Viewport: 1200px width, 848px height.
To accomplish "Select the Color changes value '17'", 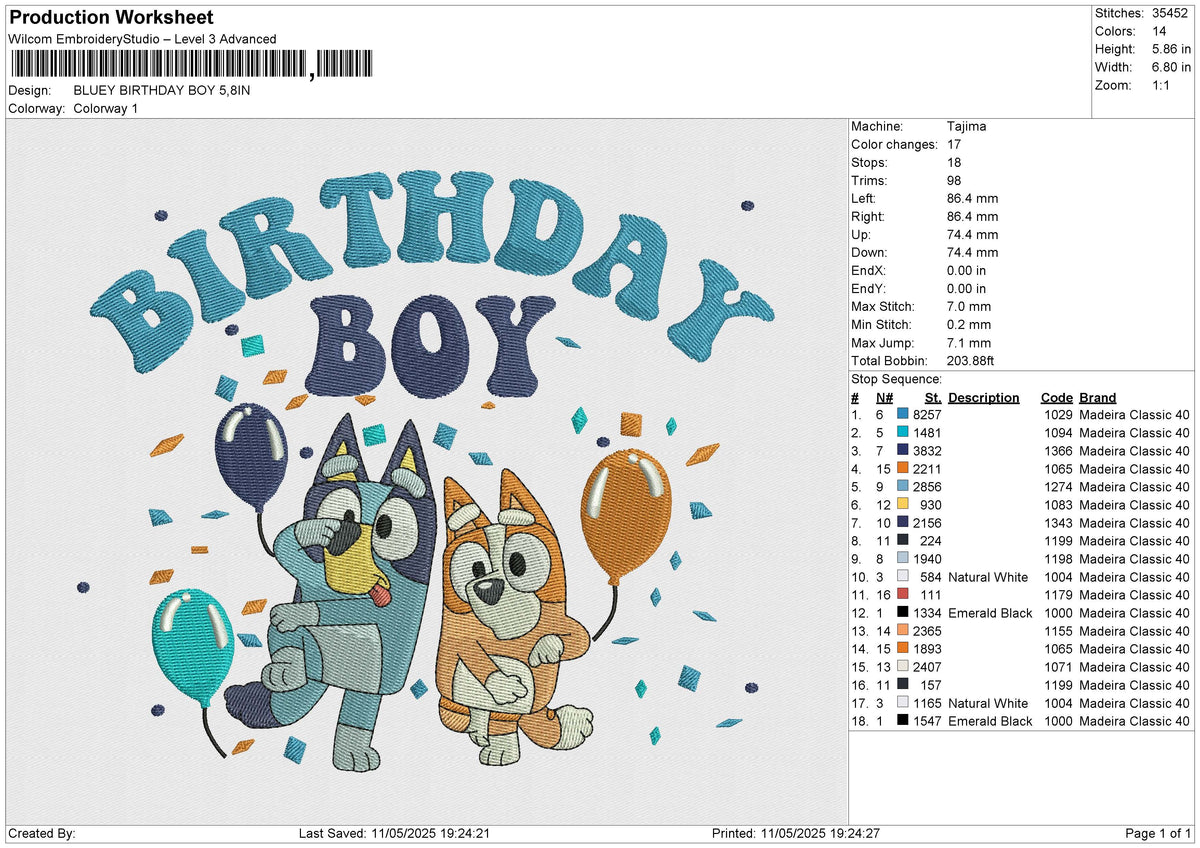I will pos(954,144).
